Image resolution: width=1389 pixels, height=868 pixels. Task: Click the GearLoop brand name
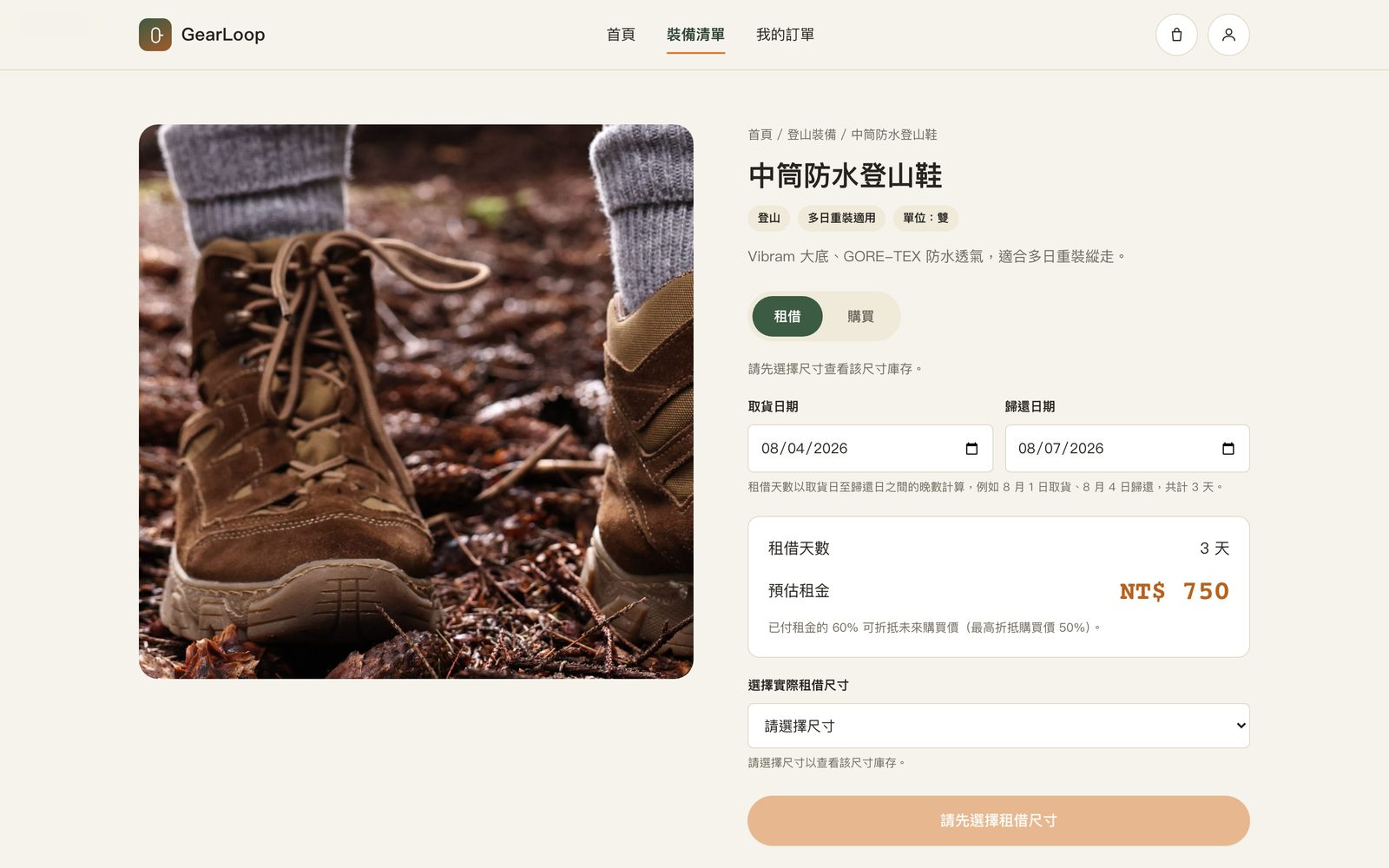click(x=223, y=35)
